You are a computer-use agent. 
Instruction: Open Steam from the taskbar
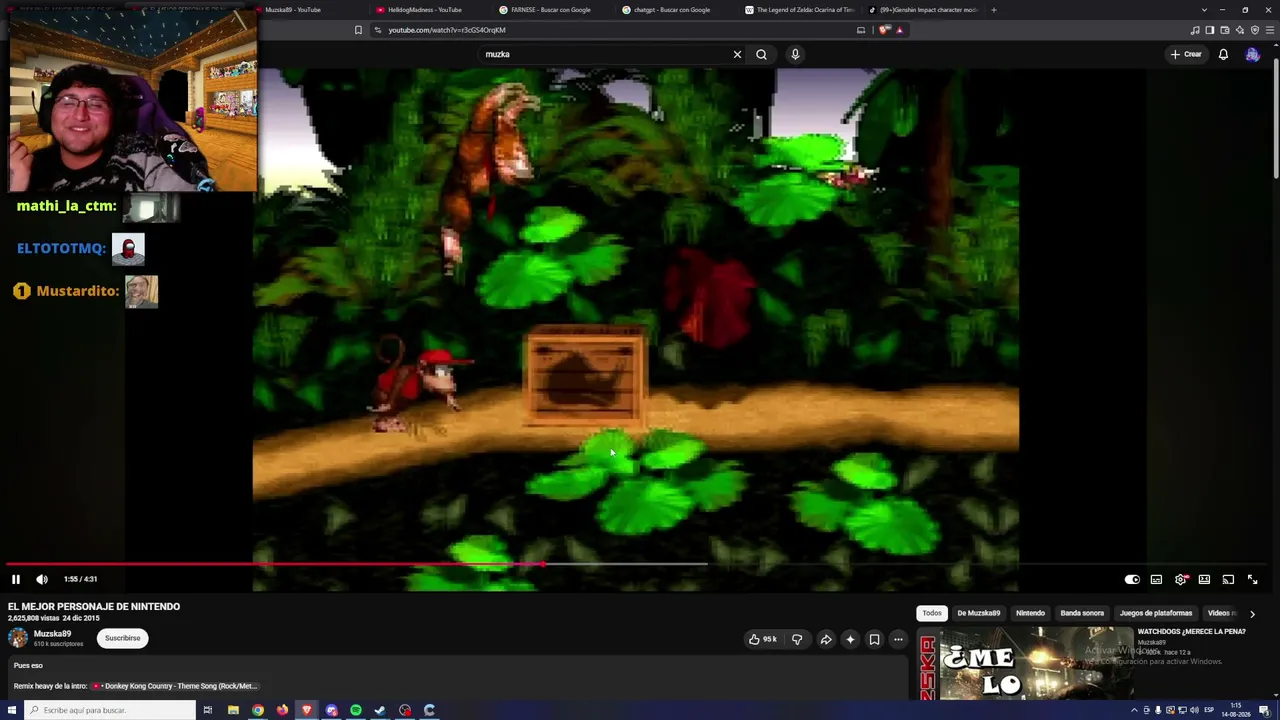380,710
